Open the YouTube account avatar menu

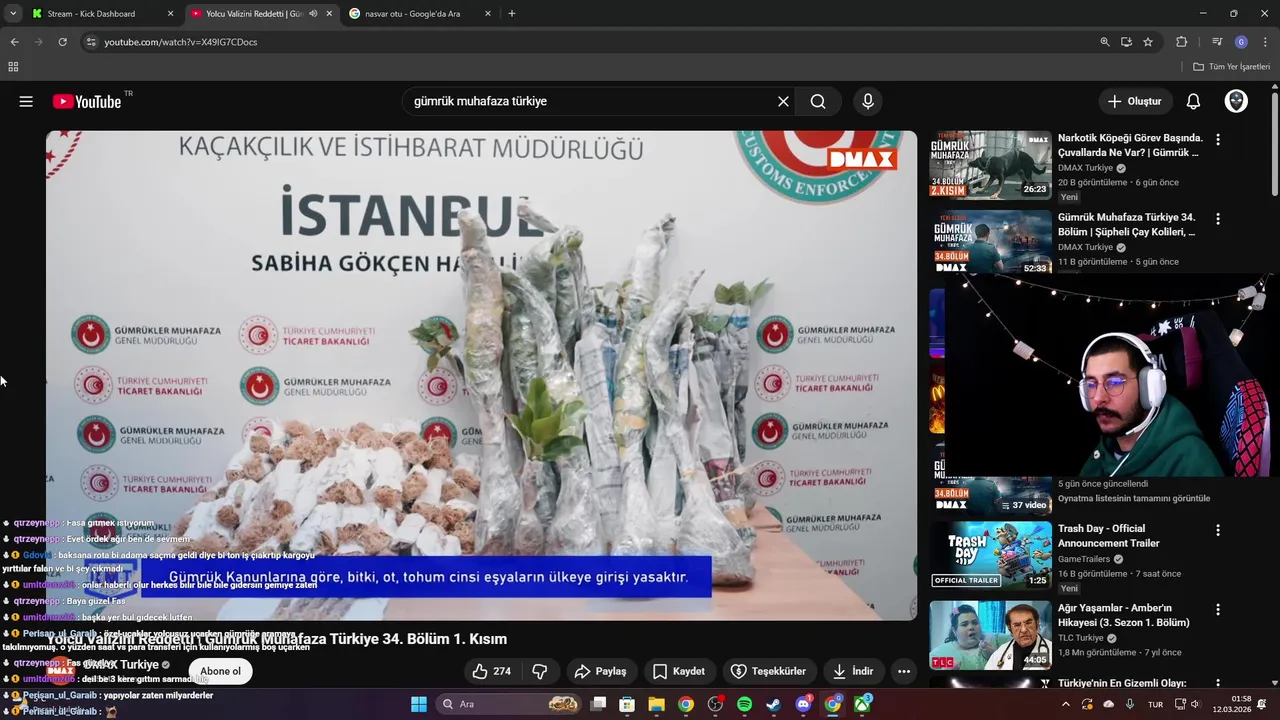1236,101
